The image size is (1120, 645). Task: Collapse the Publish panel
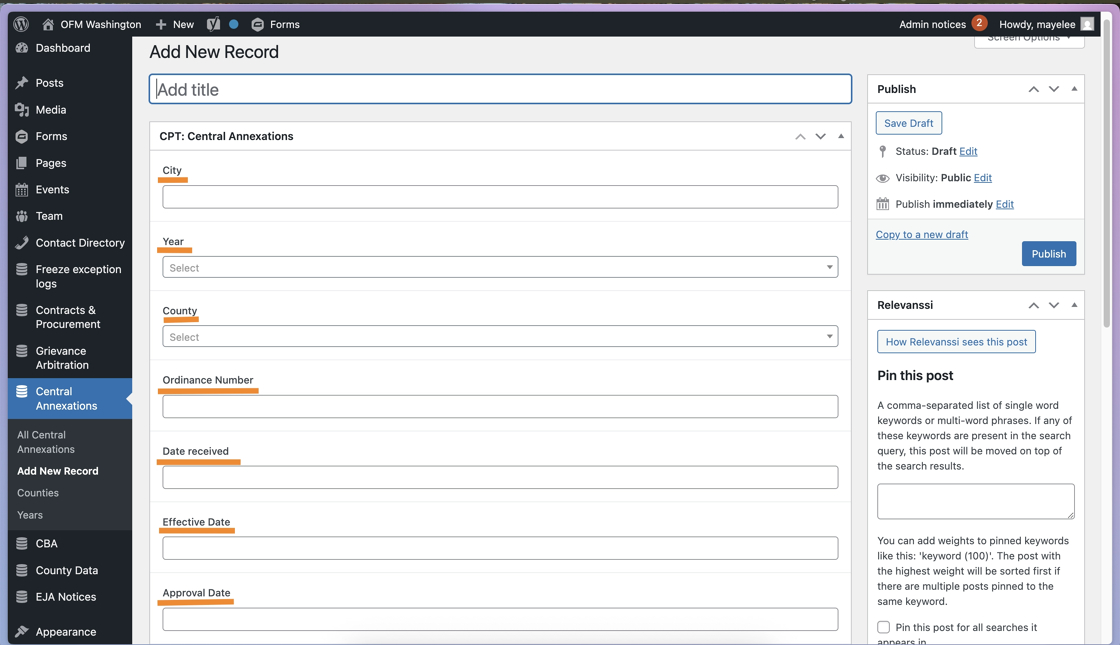[x=1074, y=89]
